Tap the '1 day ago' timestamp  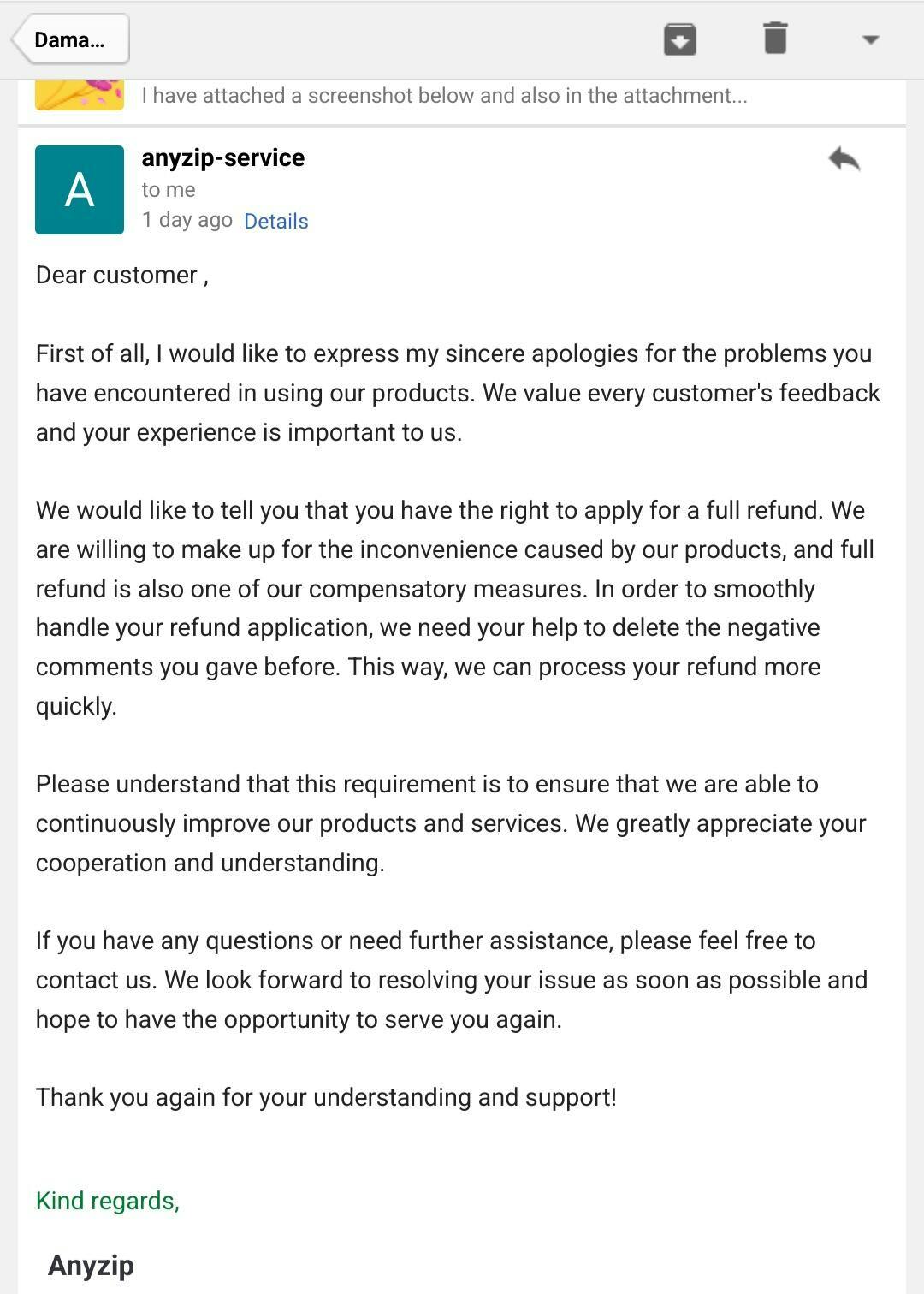click(x=187, y=220)
